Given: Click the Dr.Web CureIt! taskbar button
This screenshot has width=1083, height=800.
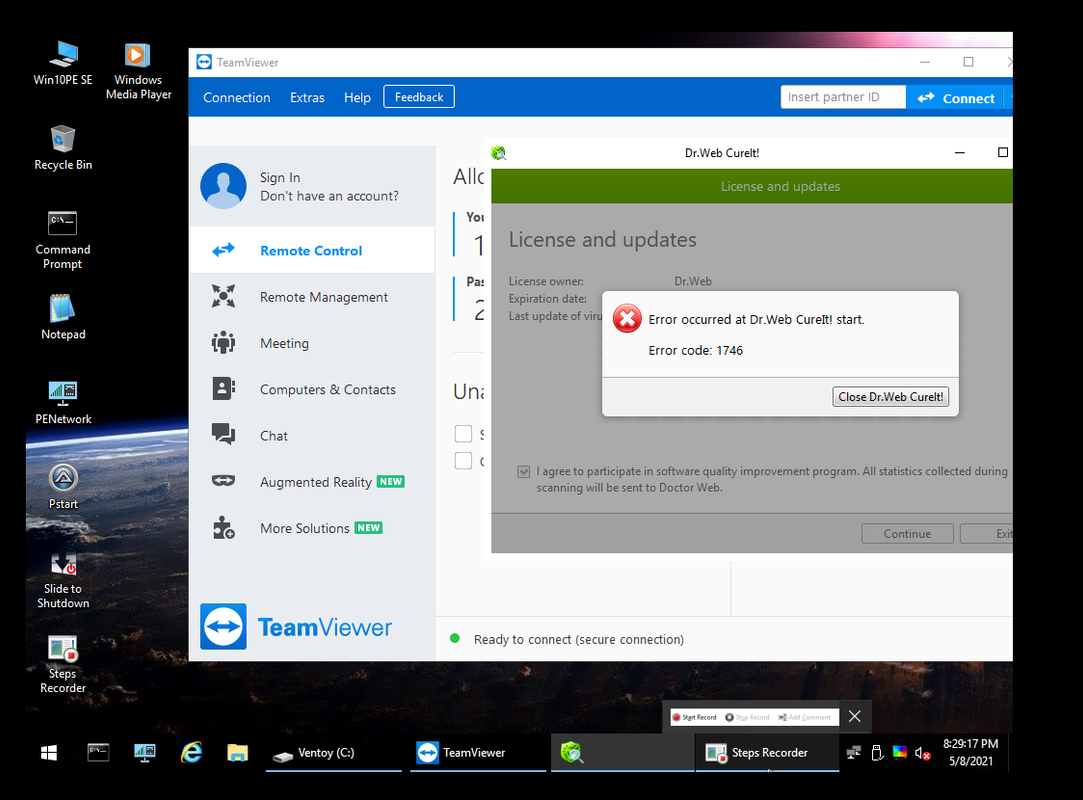Looking at the screenshot, I should [x=622, y=752].
